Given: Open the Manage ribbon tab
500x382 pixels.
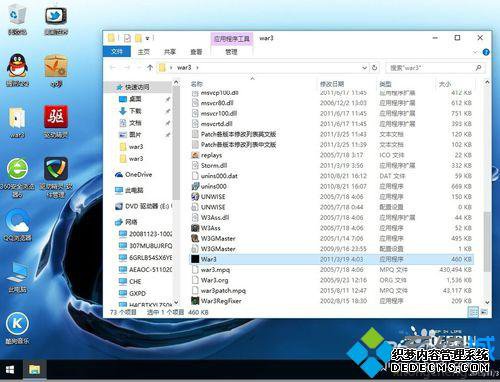Looking at the screenshot, I should (231, 52).
